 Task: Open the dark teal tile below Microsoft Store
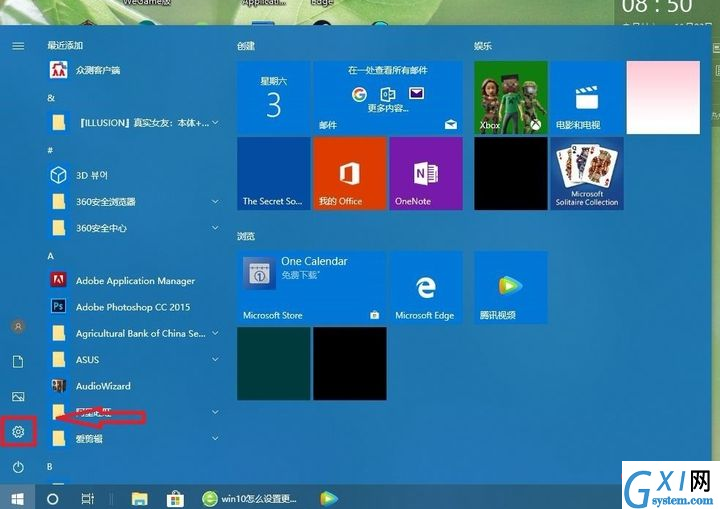coord(274,363)
